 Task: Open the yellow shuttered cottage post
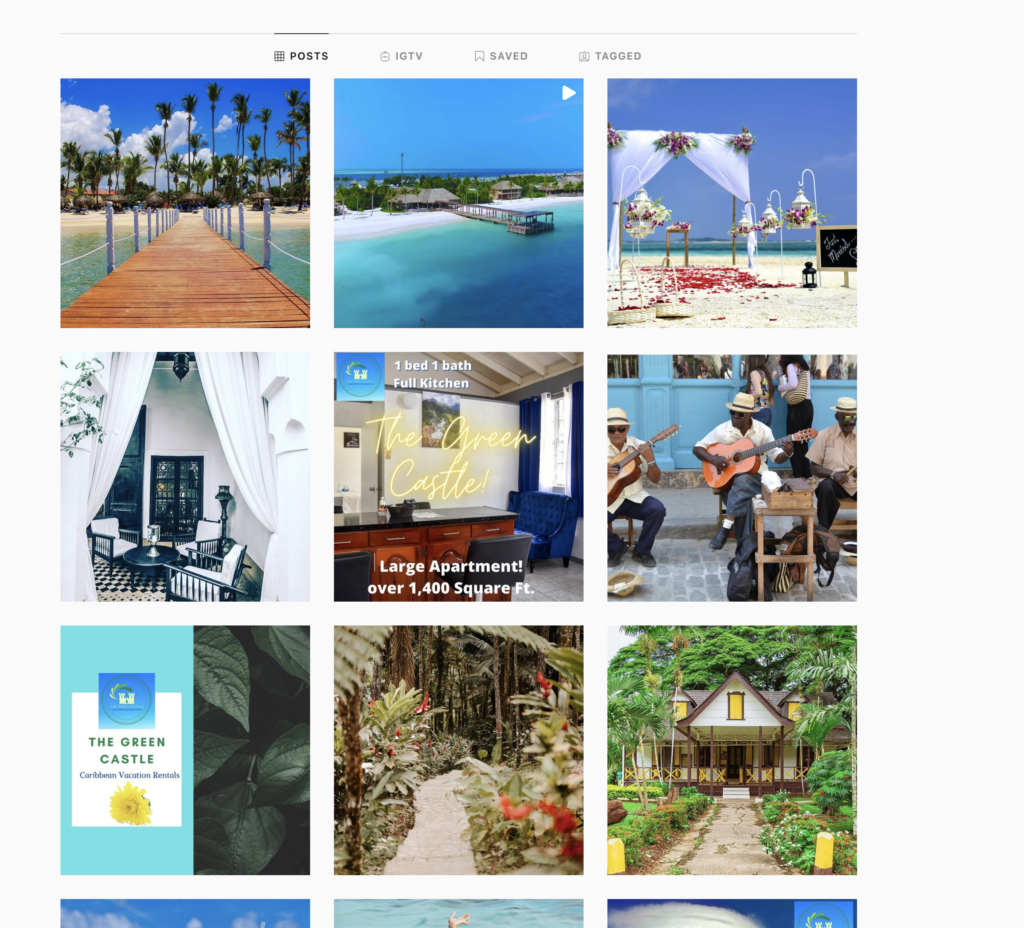tap(731, 750)
